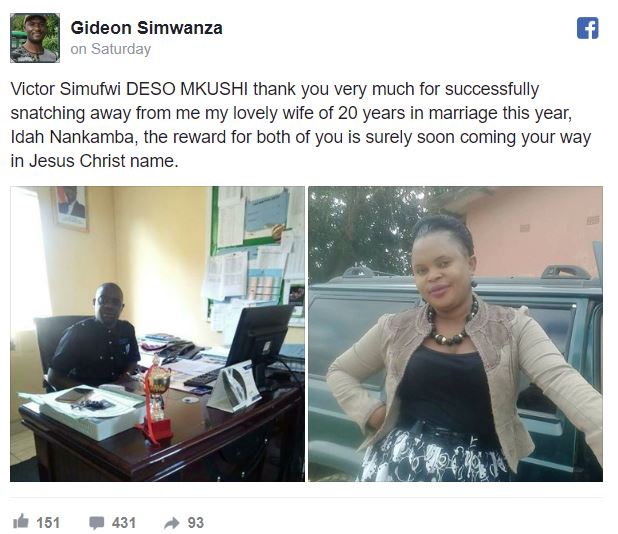
Task: Open the Gideon Simwanza name link
Action: (x=147, y=28)
